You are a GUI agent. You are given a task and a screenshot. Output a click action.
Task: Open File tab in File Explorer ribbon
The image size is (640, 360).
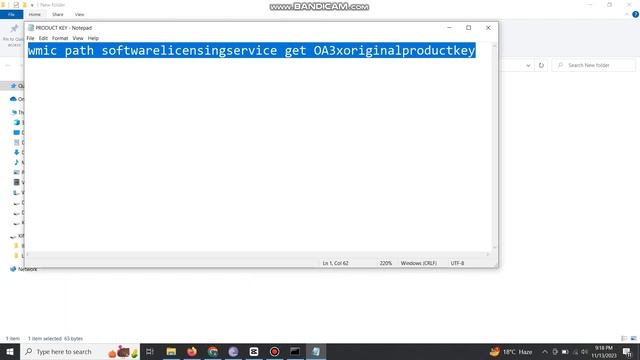(x=11, y=14)
